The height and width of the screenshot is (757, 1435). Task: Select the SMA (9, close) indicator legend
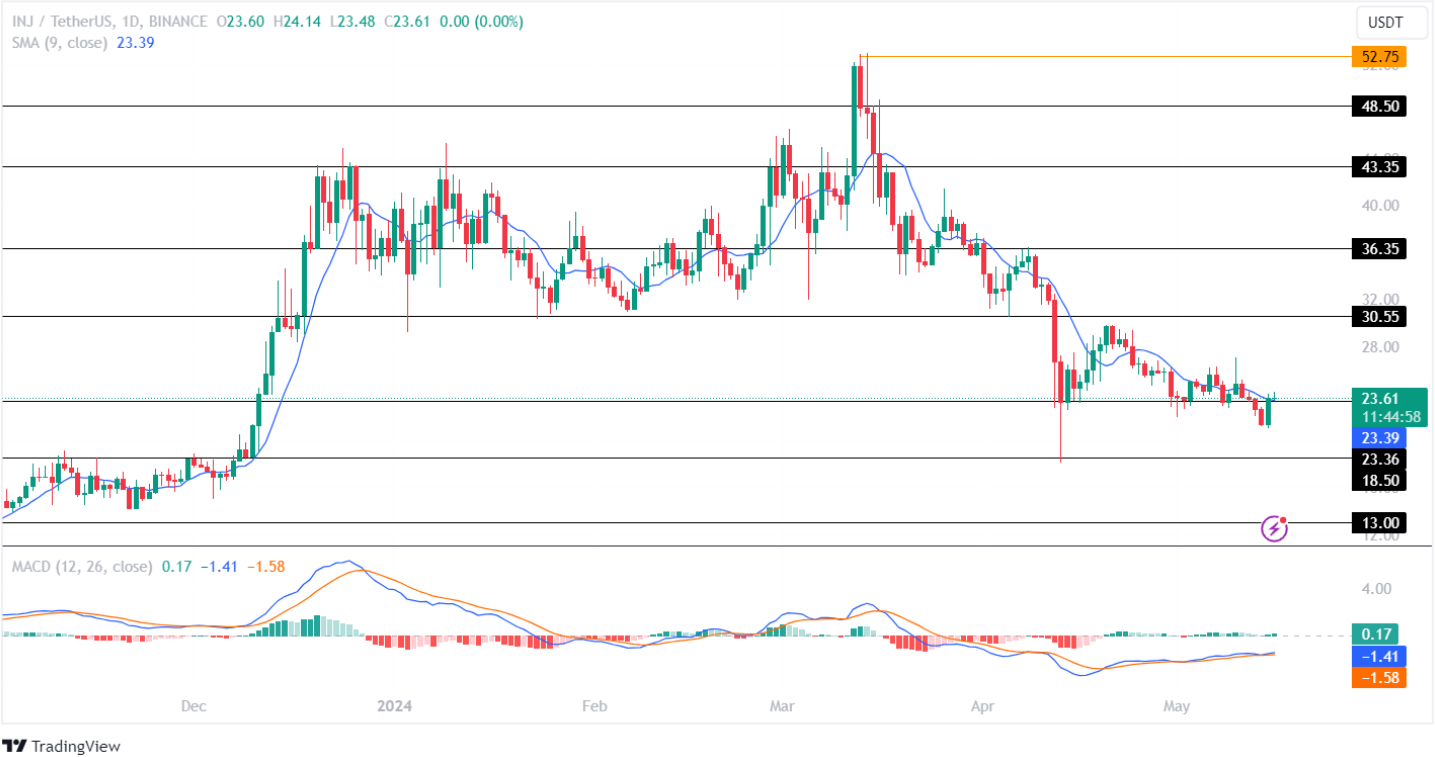60,42
